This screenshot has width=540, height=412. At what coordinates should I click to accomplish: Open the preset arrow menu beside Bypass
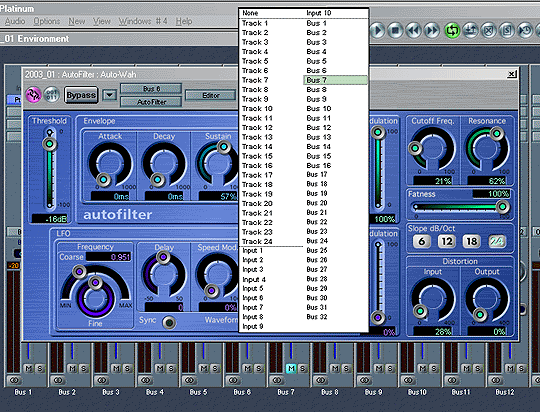tap(110, 95)
